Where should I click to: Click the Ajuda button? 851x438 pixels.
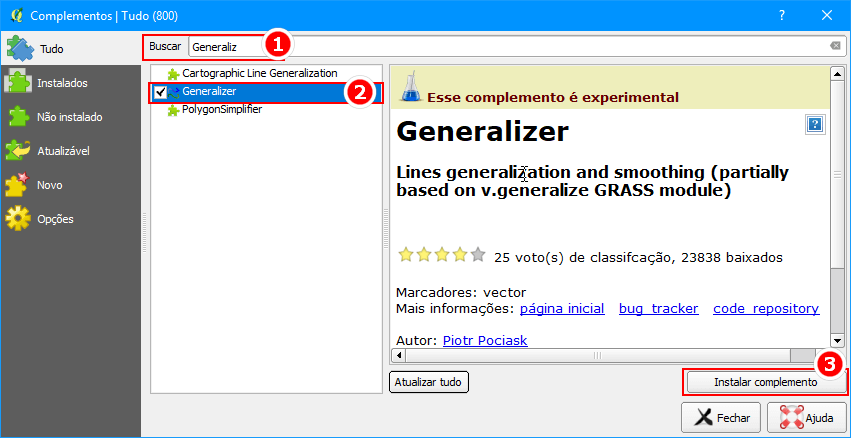point(806,418)
